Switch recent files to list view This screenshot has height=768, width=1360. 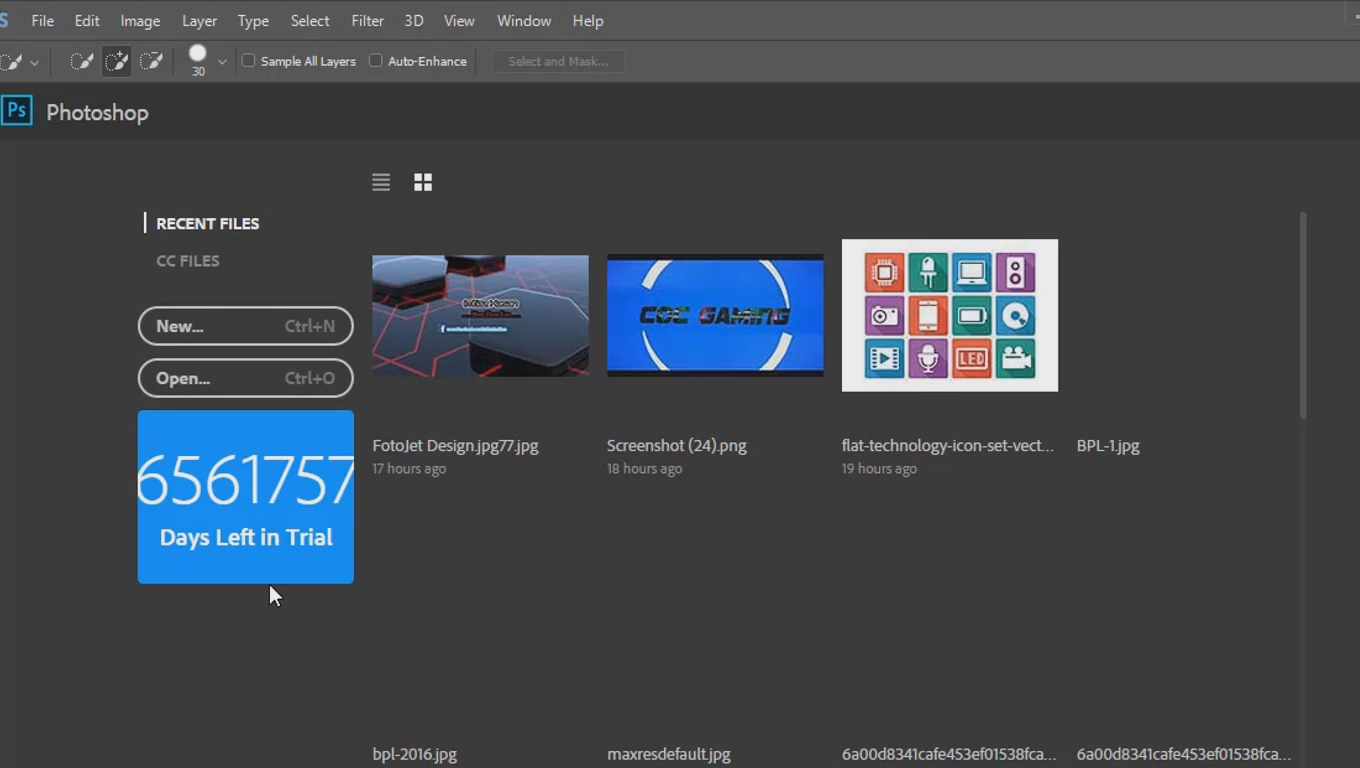(381, 182)
